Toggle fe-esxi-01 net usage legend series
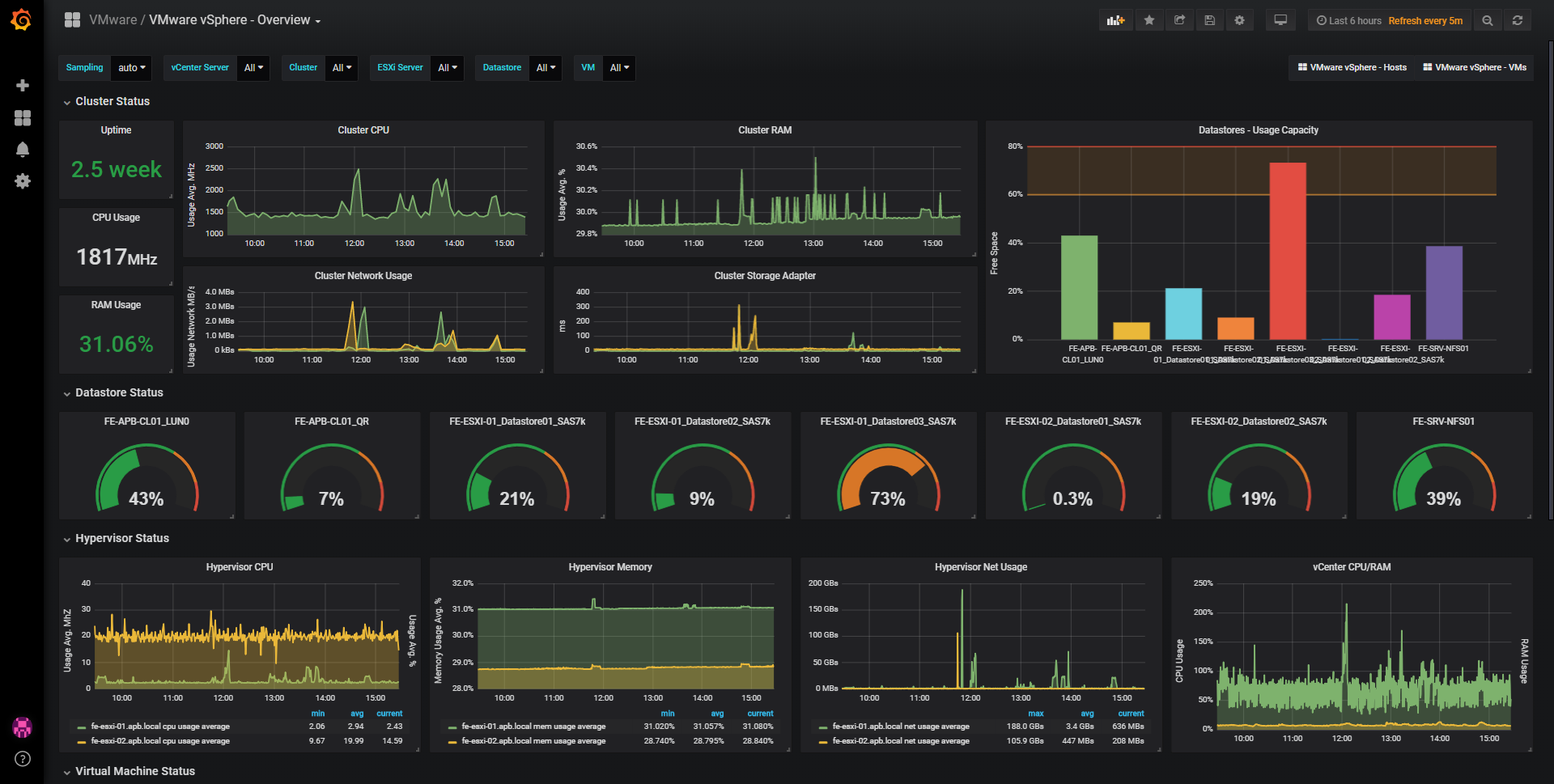This screenshot has height=784, width=1554. (x=901, y=727)
